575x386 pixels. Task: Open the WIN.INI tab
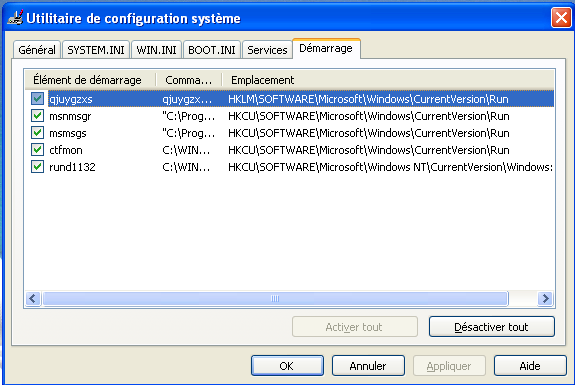point(156,50)
